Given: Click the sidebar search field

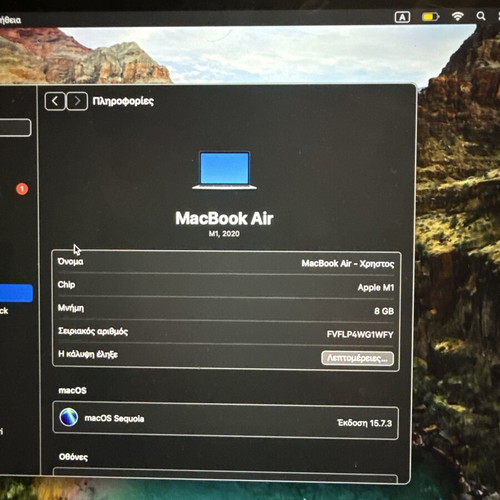Looking at the screenshot, I should pos(15,128).
